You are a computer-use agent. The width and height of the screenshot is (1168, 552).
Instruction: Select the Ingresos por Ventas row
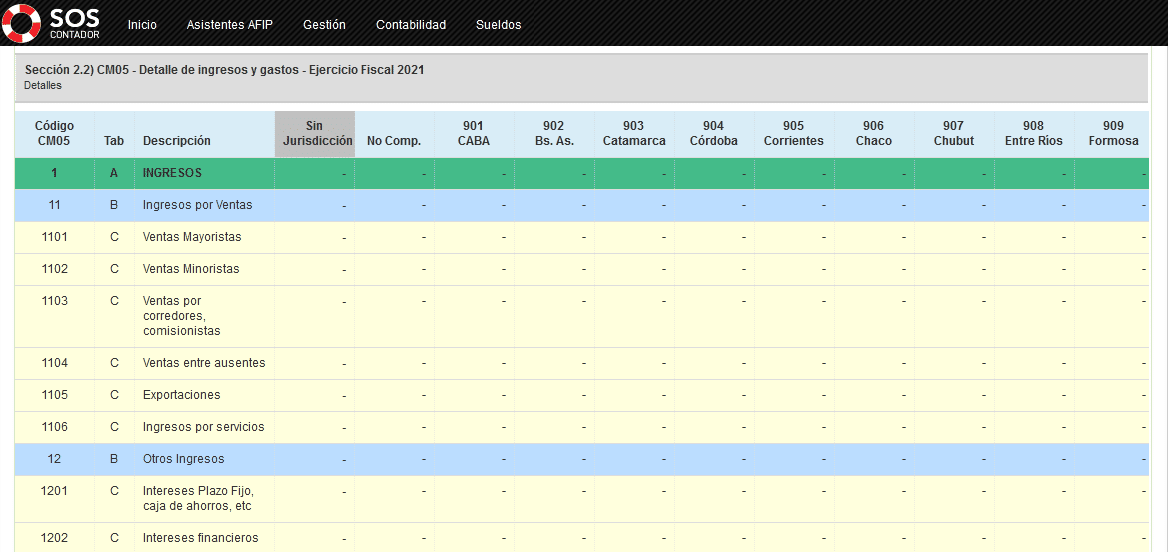coord(197,205)
